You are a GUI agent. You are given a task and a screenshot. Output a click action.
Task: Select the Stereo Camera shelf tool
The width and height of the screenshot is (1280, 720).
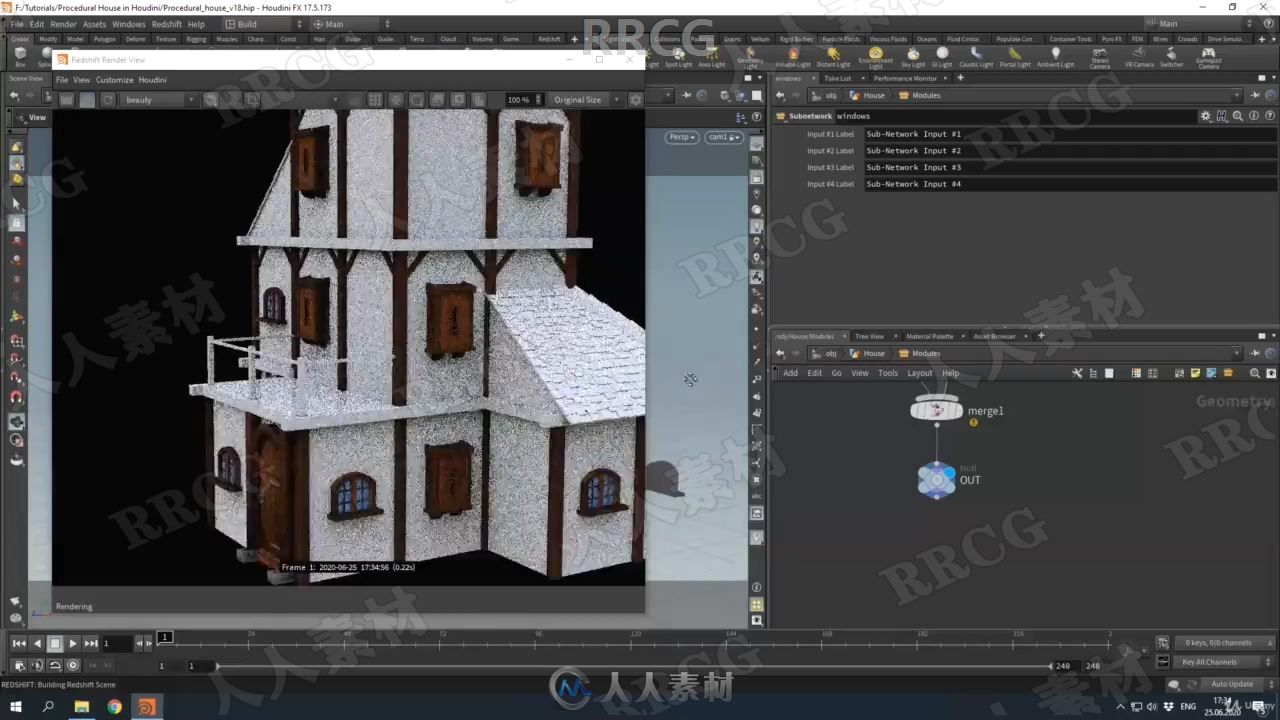pos(1100,58)
